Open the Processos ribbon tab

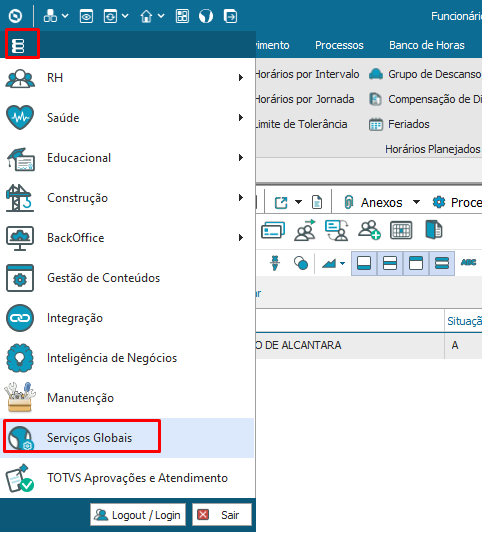[339, 45]
